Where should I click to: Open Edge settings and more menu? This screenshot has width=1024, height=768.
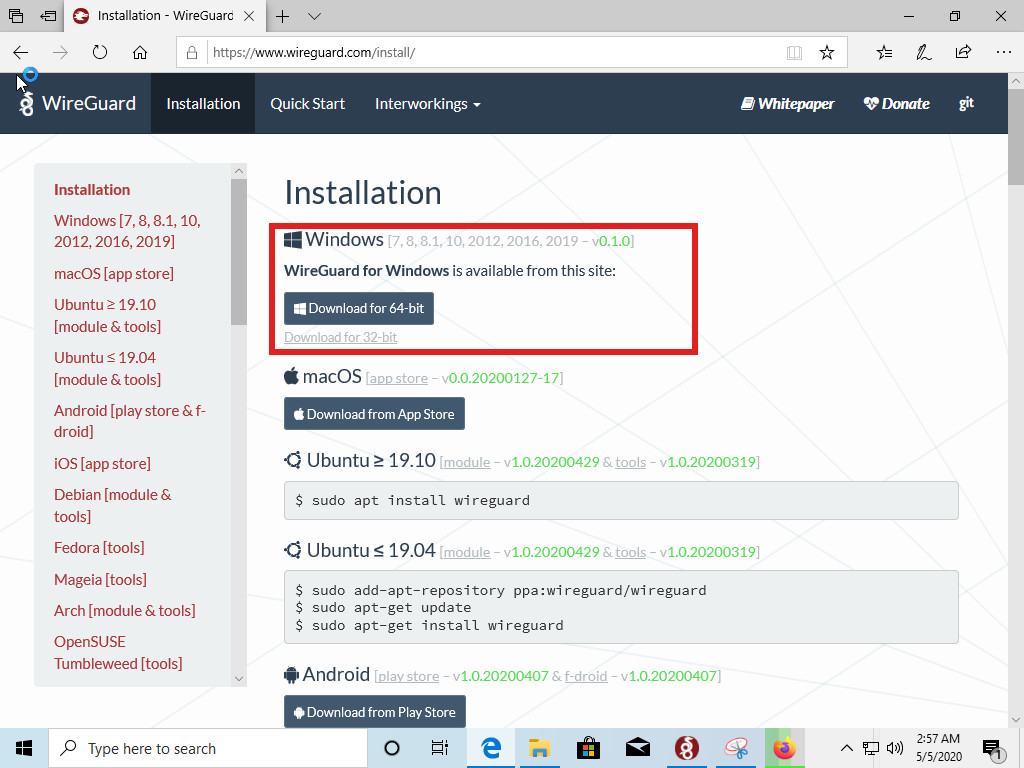(1004, 52)
